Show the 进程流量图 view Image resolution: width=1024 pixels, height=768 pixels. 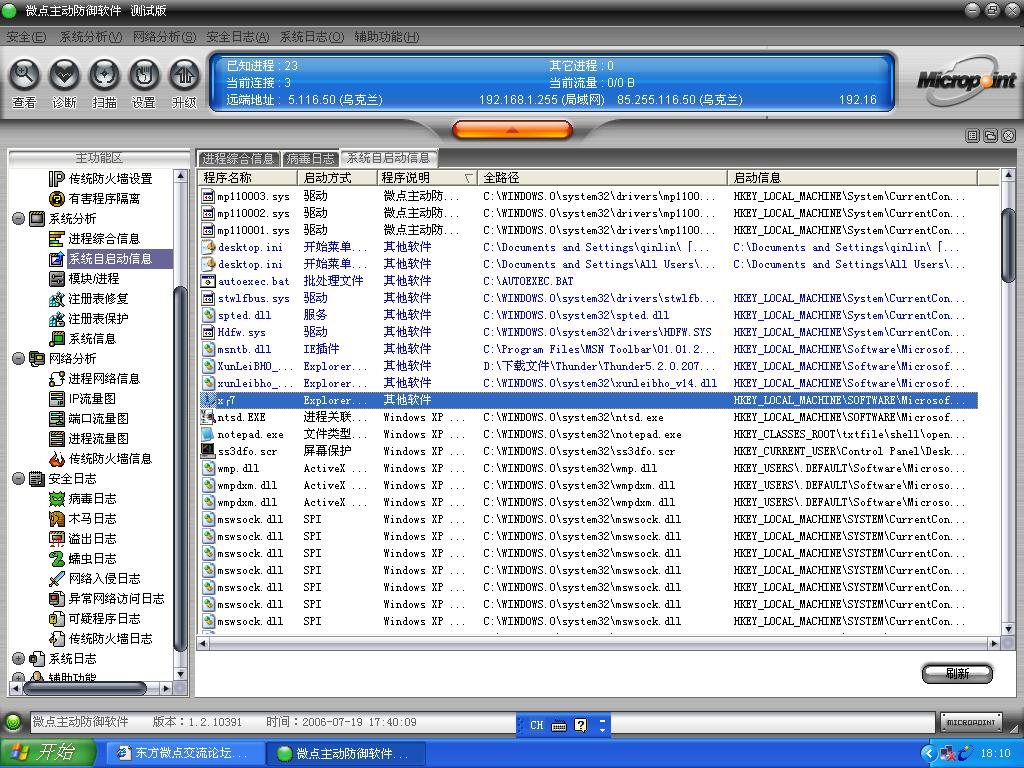tap(98, 439)
